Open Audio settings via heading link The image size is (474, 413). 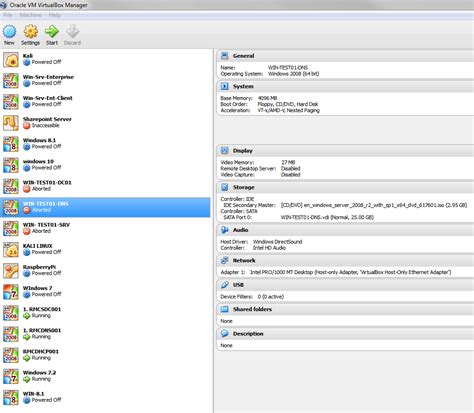tap(240, 230)
